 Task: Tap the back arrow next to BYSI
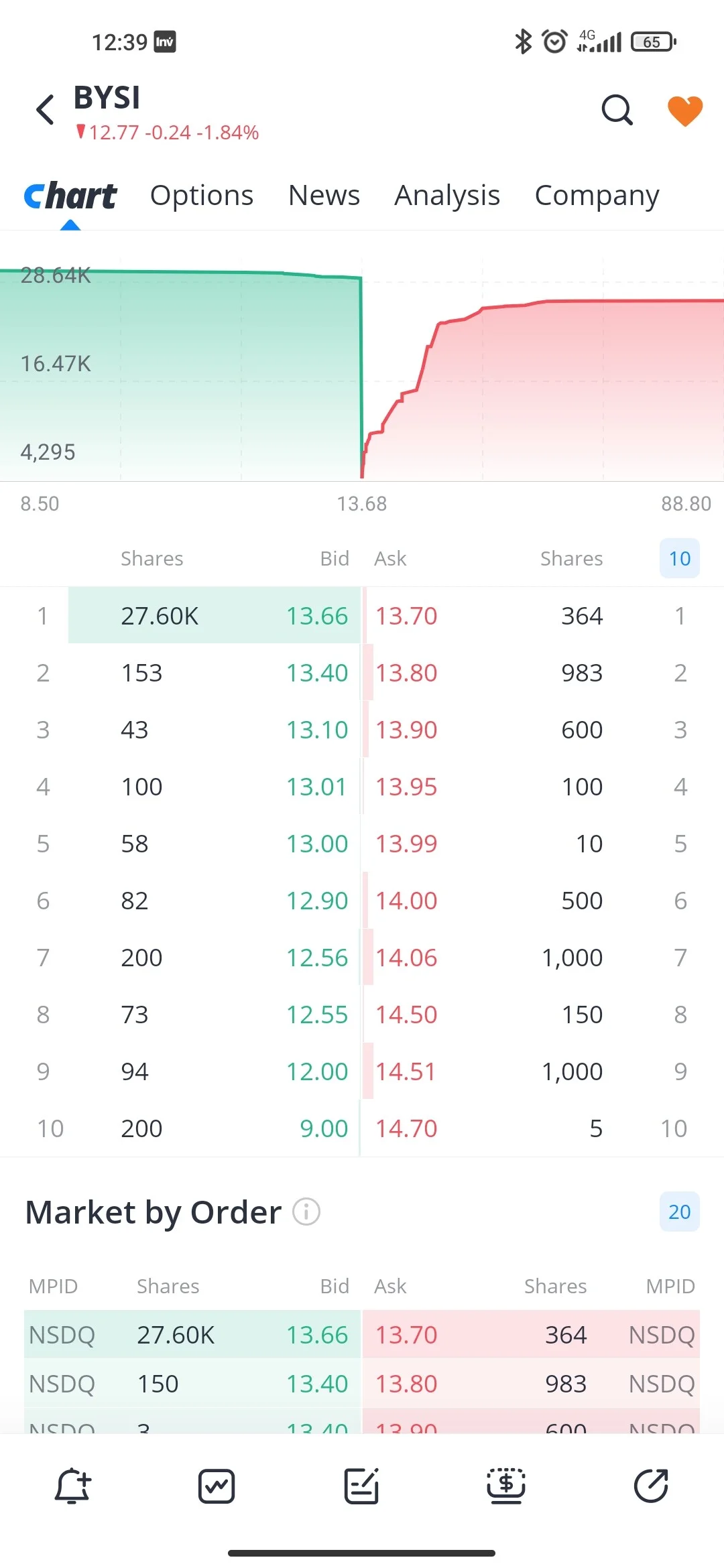45,110
